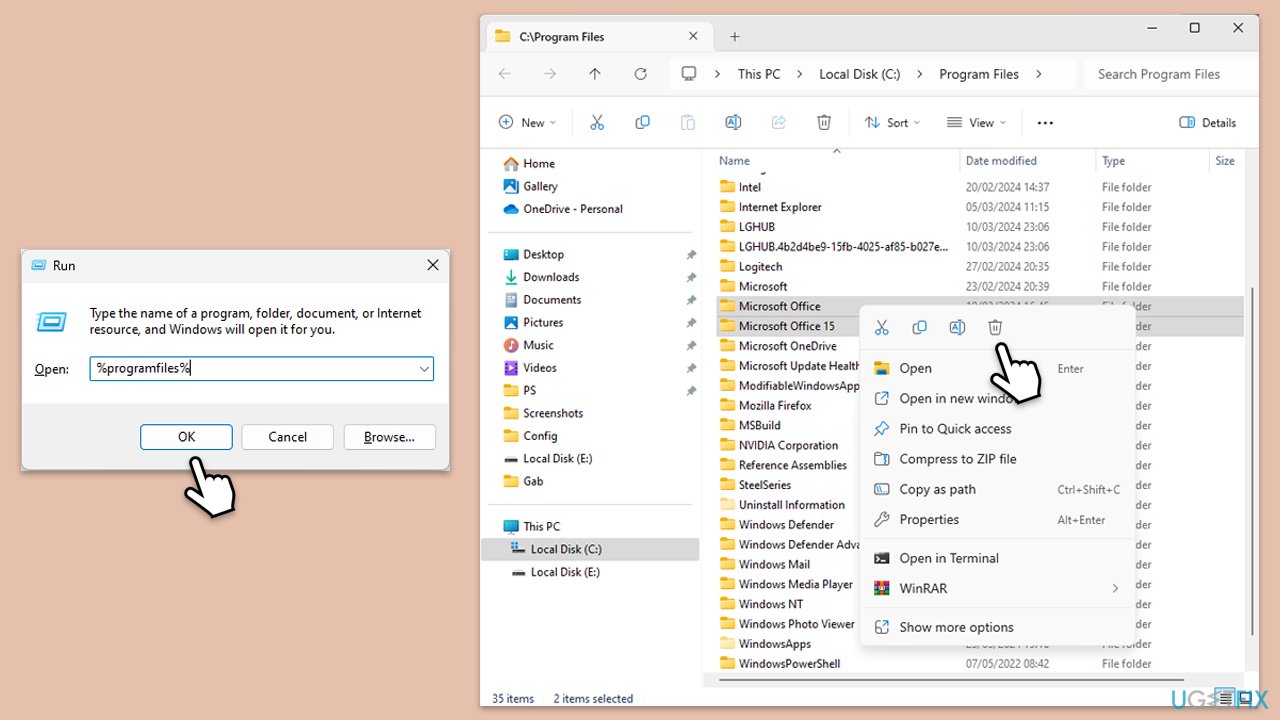The image size is (1280, 720).
Task: Click This PC in the address breadcrumb
Action: [x=759, y=74]
